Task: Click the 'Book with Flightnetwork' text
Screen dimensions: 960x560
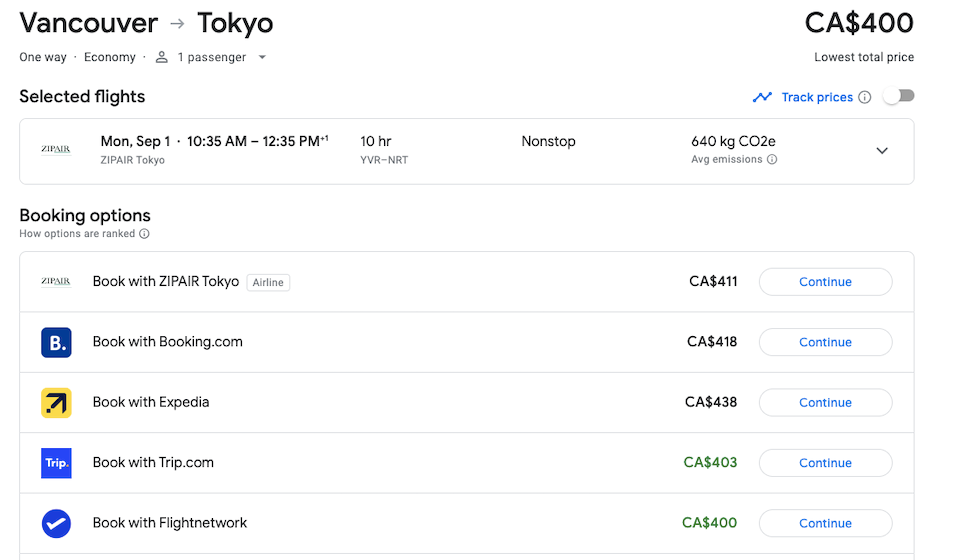Action: (x=170, y=523)
